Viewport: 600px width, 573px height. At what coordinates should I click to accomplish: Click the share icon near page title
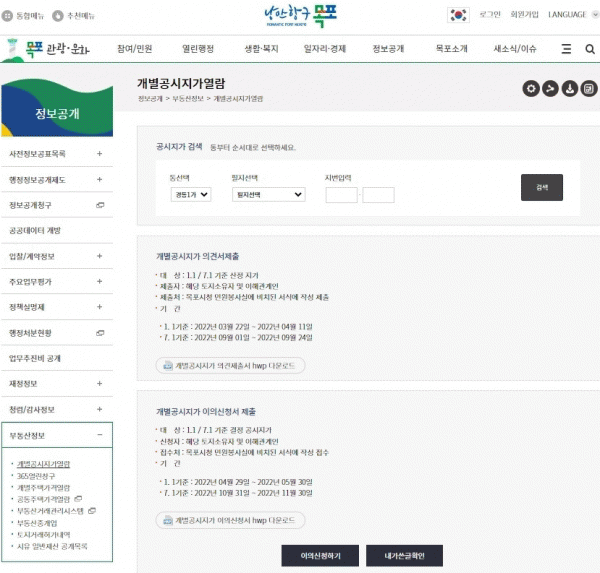pyautogui.click(x=550, y=89)
